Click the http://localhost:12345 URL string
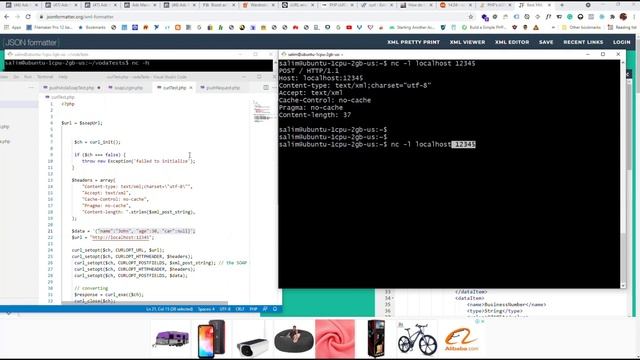Viewport: 640px width, 360px height. point(122,237)
